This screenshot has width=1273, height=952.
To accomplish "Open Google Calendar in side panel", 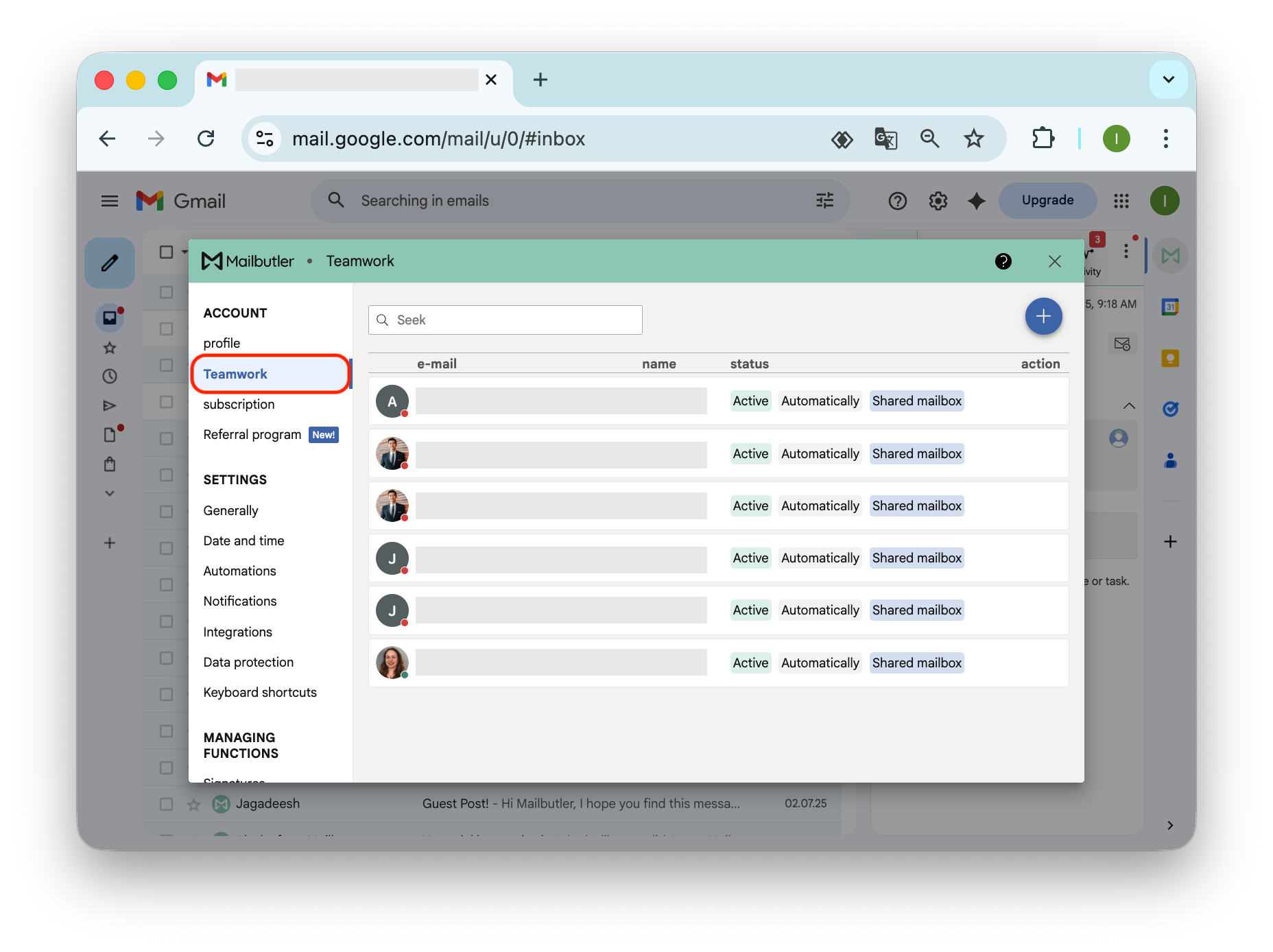I will (x=1171, y=307).
